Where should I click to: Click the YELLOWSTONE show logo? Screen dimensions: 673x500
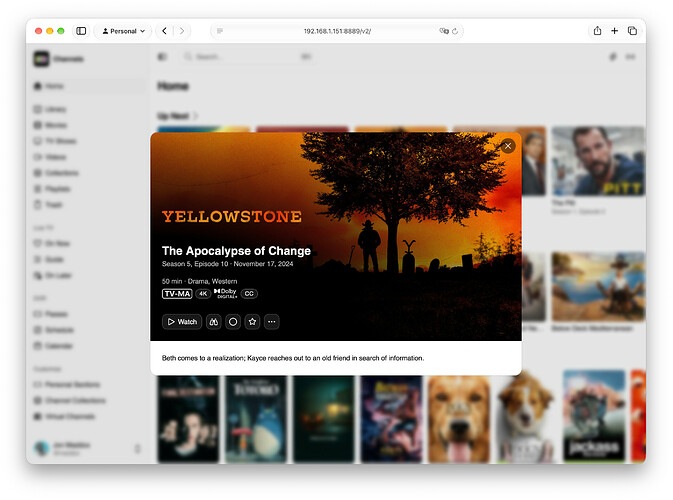232,216
